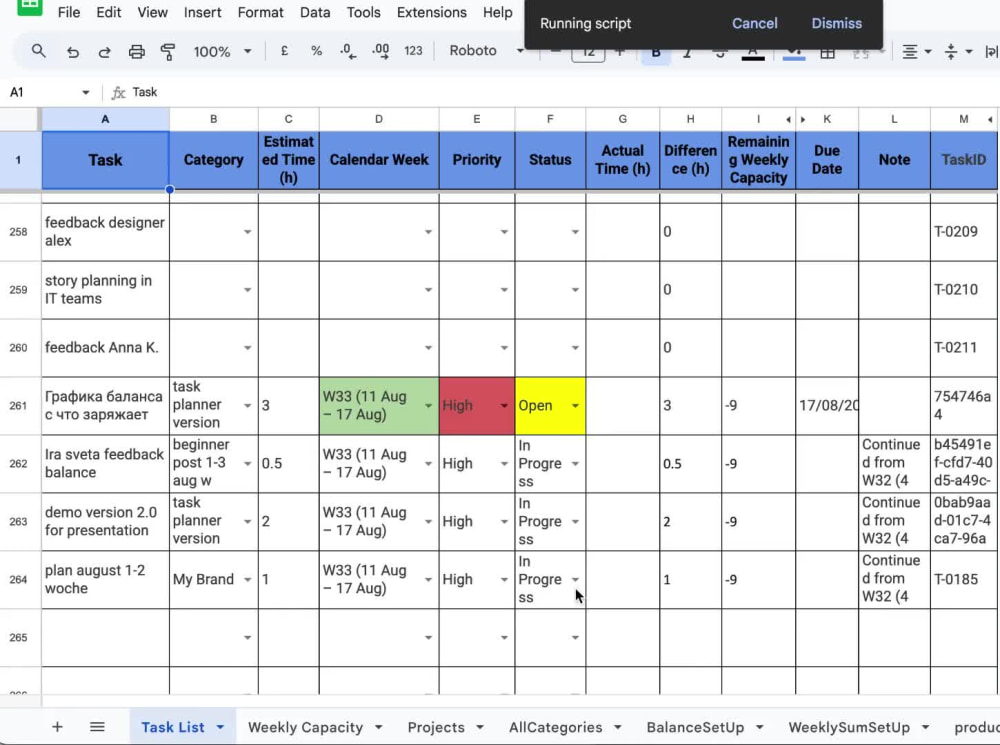Screen dimensions: 1000x745
Task: Open the View menu
Action: click(152, 12)
